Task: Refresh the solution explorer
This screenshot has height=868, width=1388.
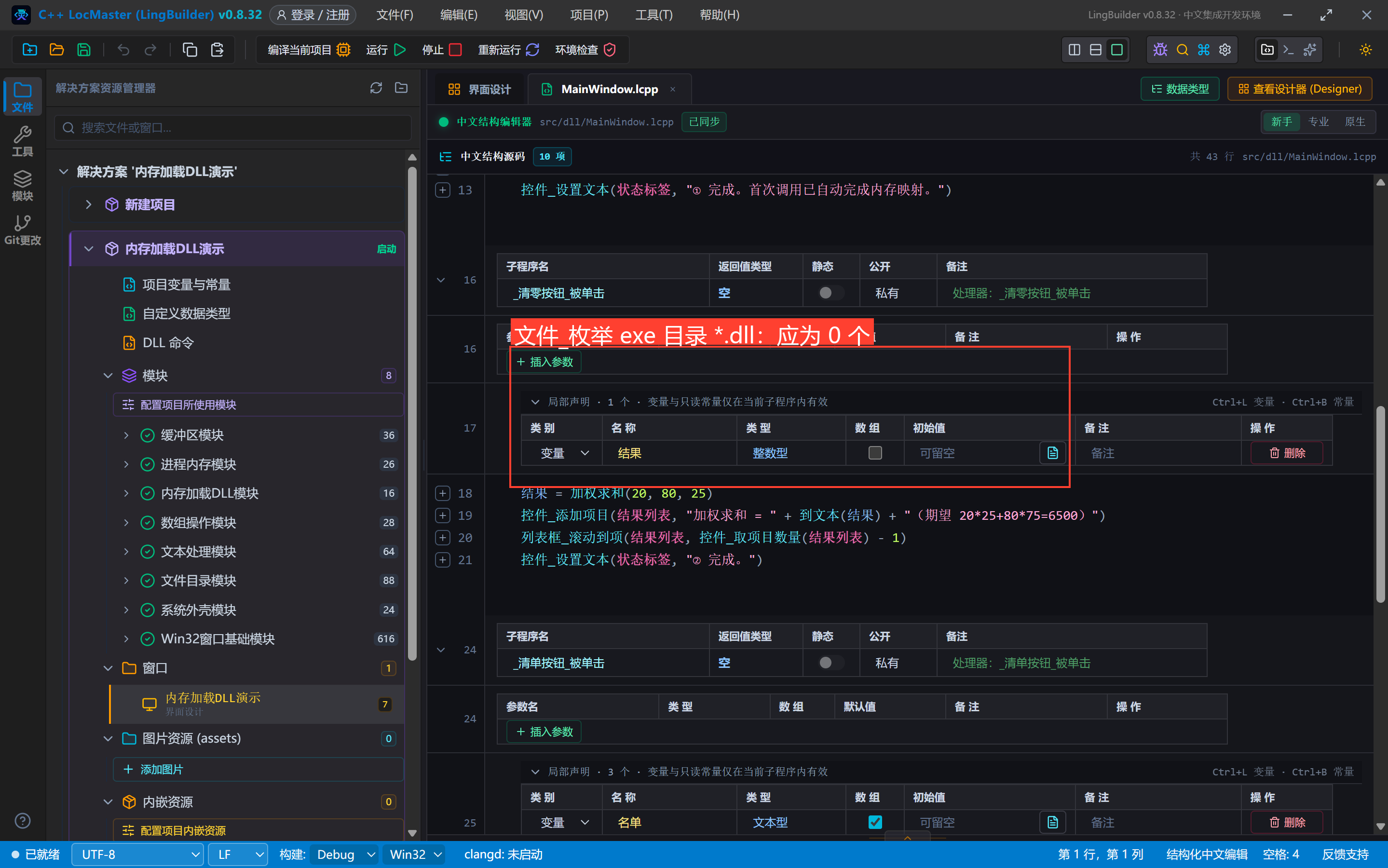Action: [376, 88]
